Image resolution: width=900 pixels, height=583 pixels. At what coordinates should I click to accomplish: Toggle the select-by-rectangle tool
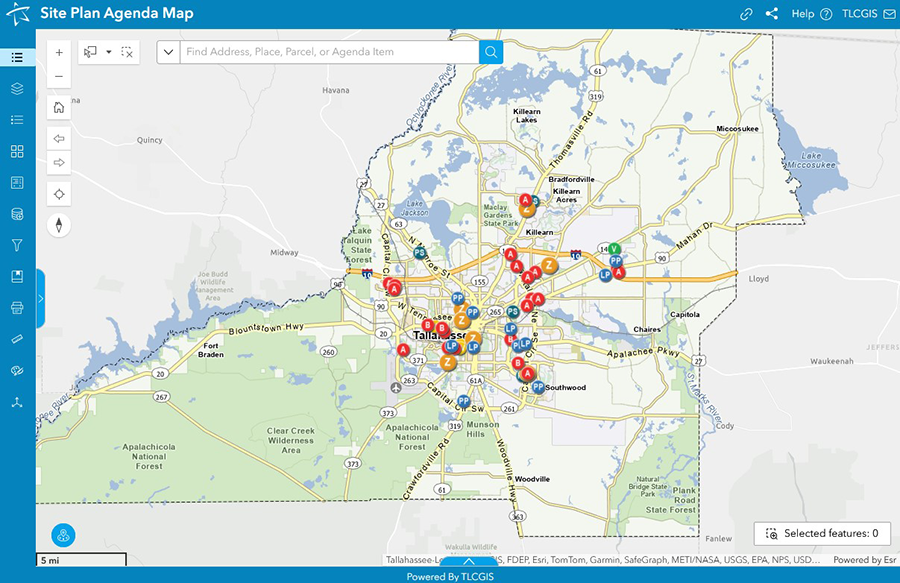89,51
